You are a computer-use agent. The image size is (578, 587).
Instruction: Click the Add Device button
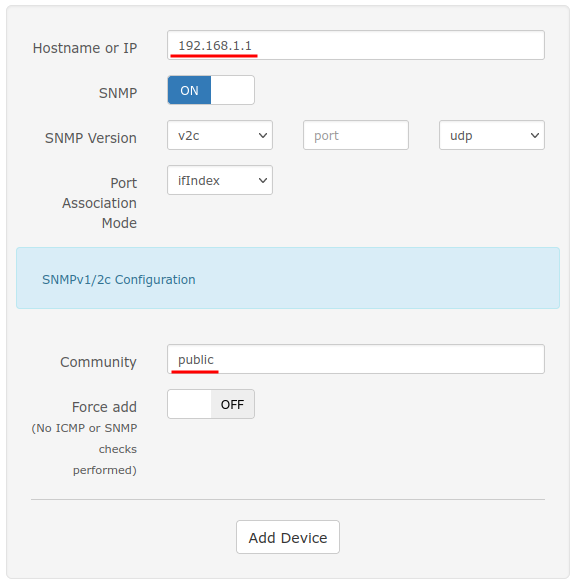pyautogui.click(x=288, y=537)
